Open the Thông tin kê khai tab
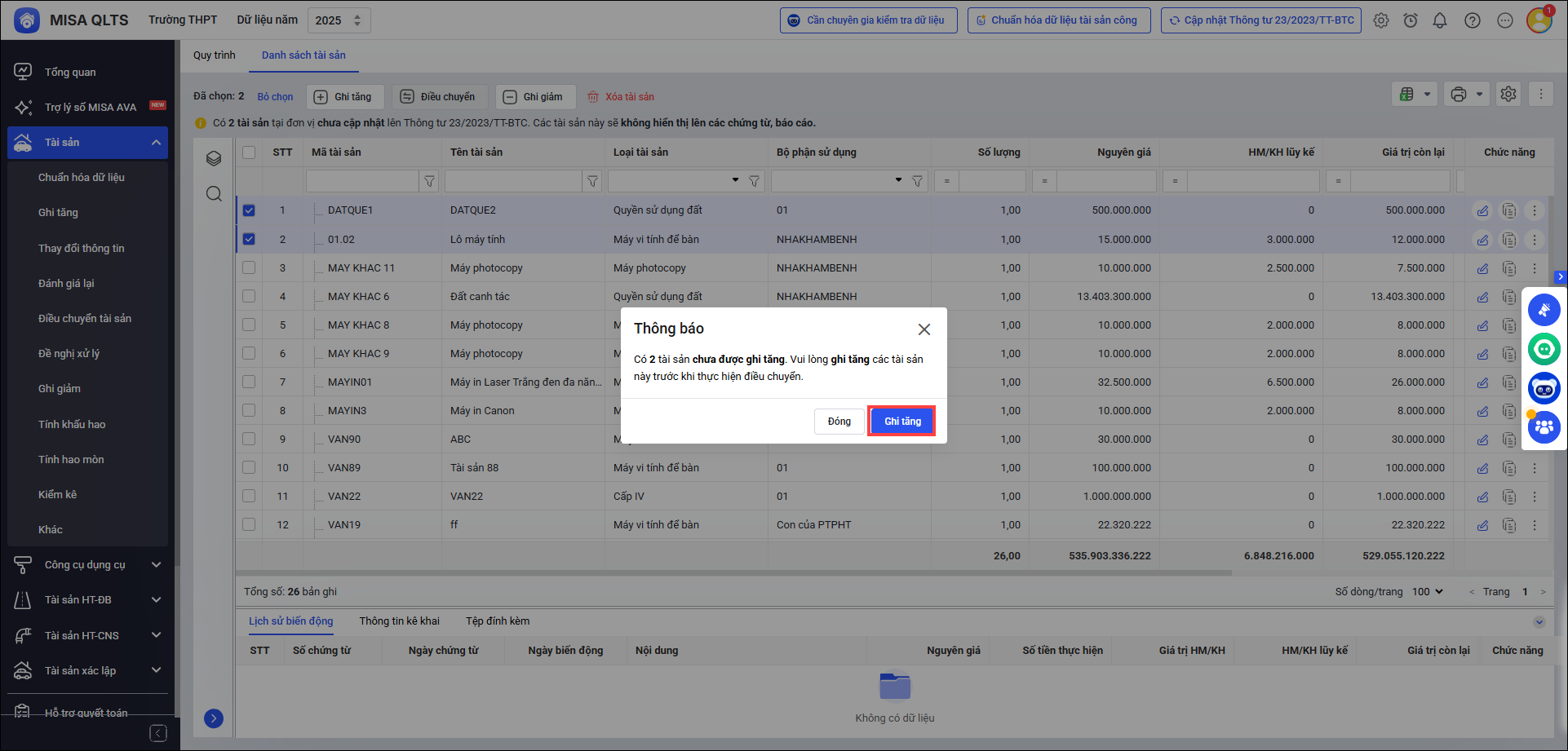This screenshot has width=1568, height=751. pyautogui.click(x=399, y=621)
